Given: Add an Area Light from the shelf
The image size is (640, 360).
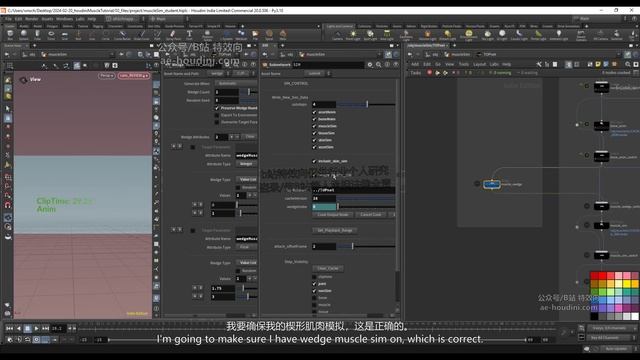Looking at the screenshot, I should click(387, 35).
